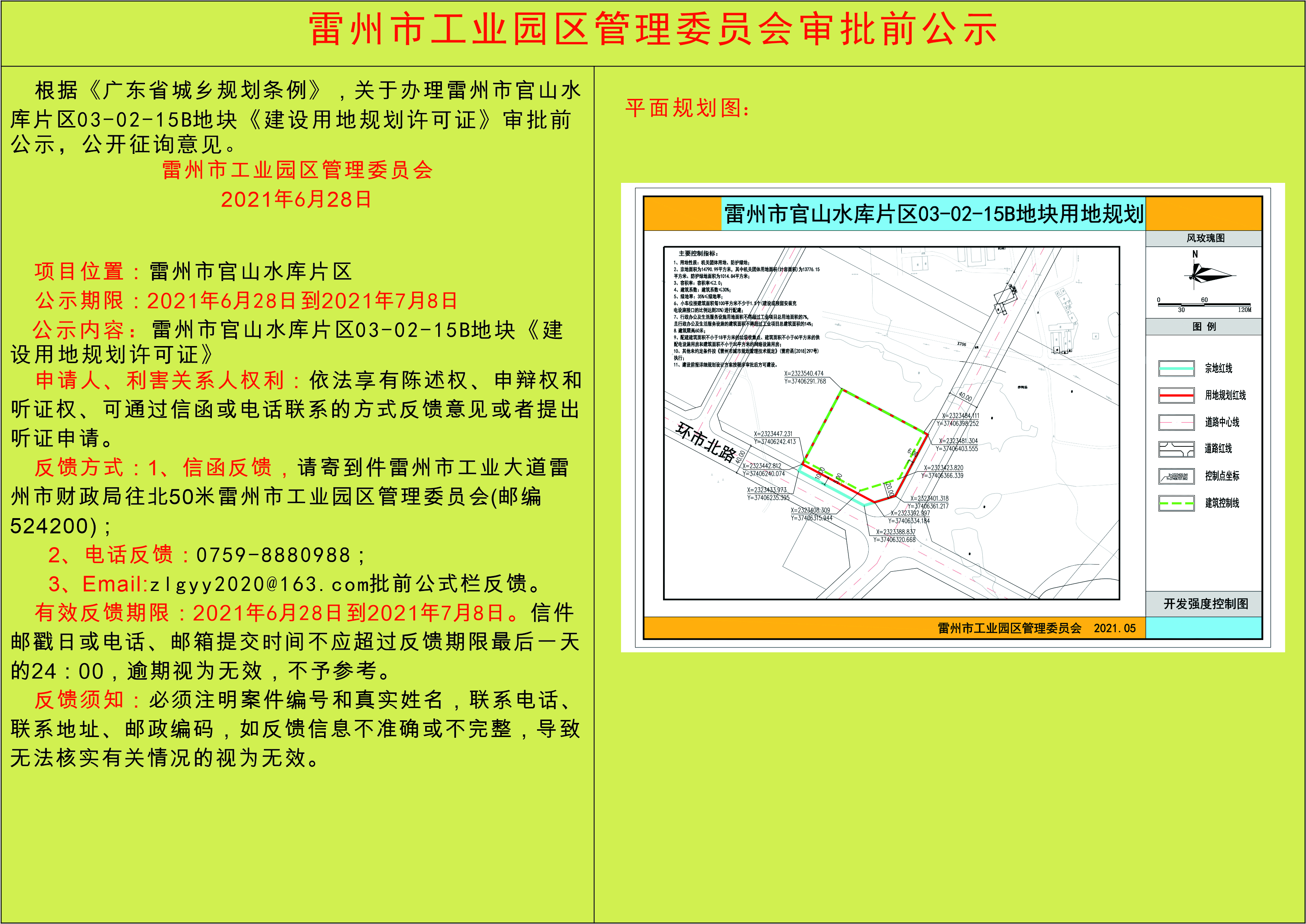Click the 平面规划图 label
Image resolution: width=1306 pixels, height=924 pixels.
(688, 107)
